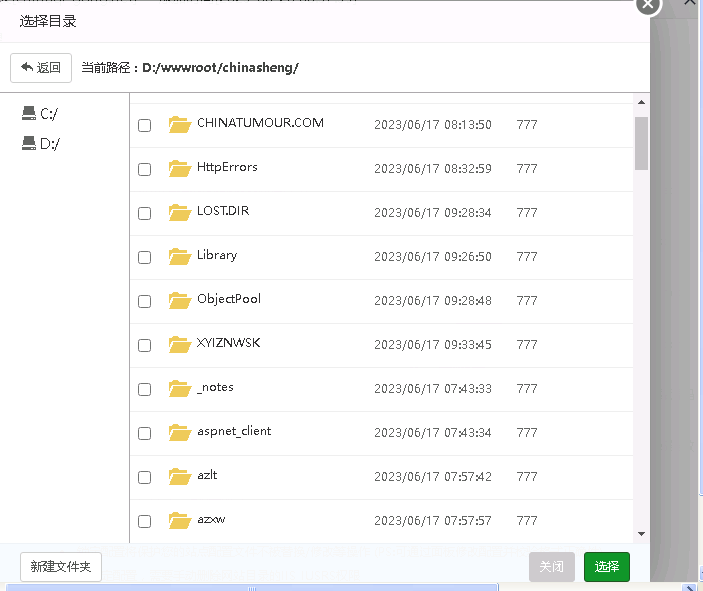Click folder icon of CHINATUMOUR.COM

point(180,125)
